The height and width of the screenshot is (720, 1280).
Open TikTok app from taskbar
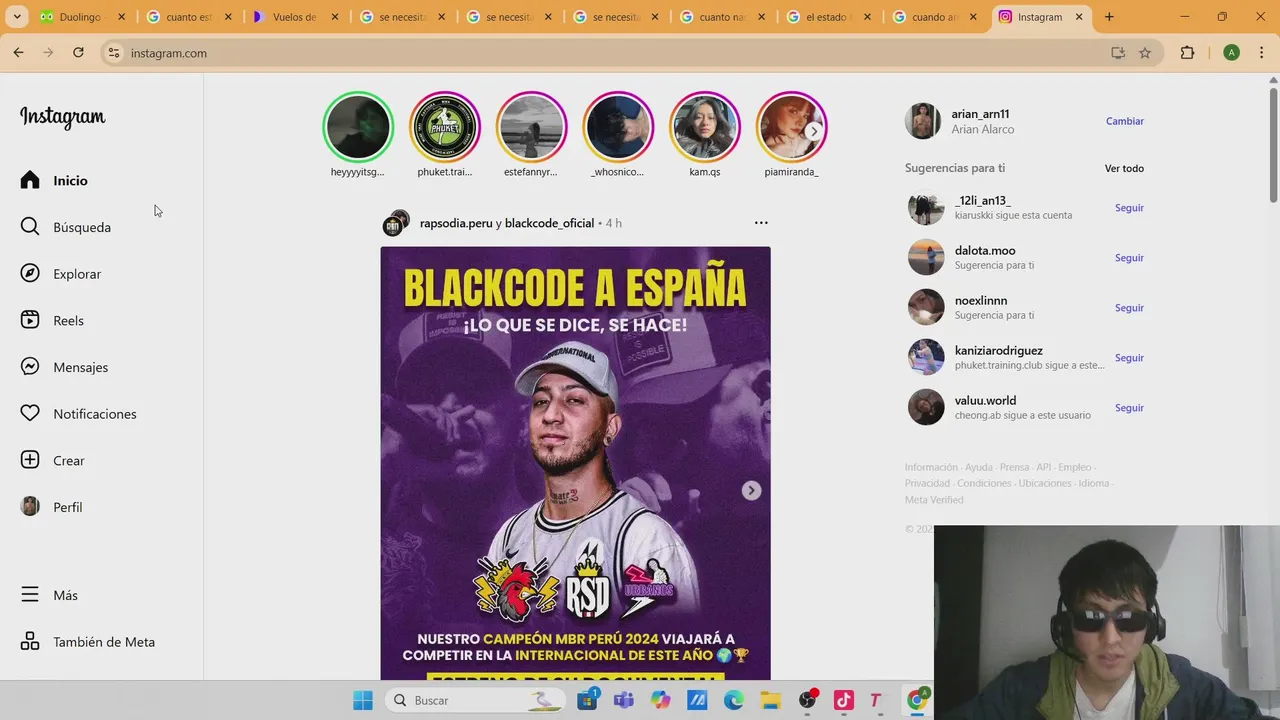(843, 700)
